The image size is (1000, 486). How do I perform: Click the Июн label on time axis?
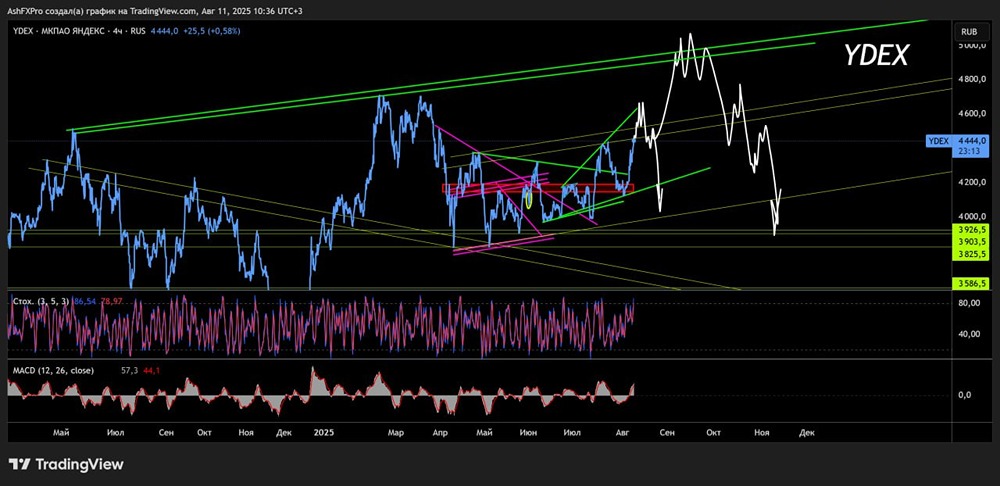(527, 433)
